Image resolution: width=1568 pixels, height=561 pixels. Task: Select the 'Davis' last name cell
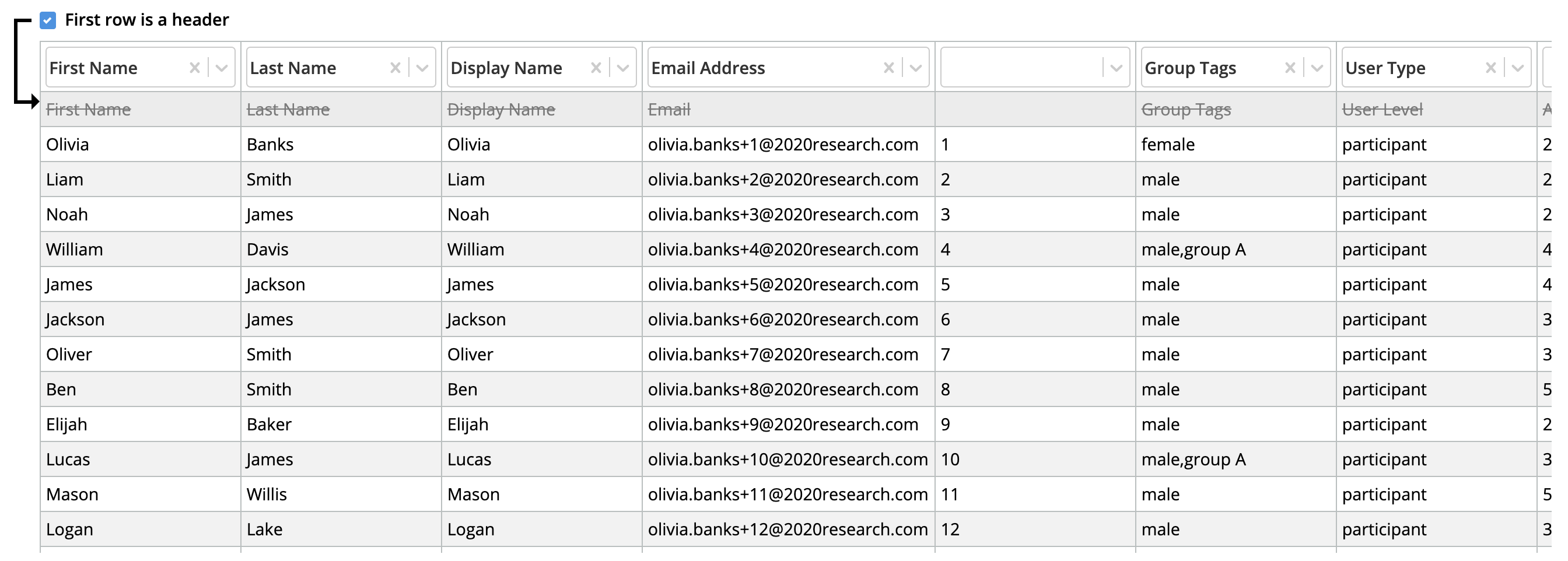coord(341,250)
